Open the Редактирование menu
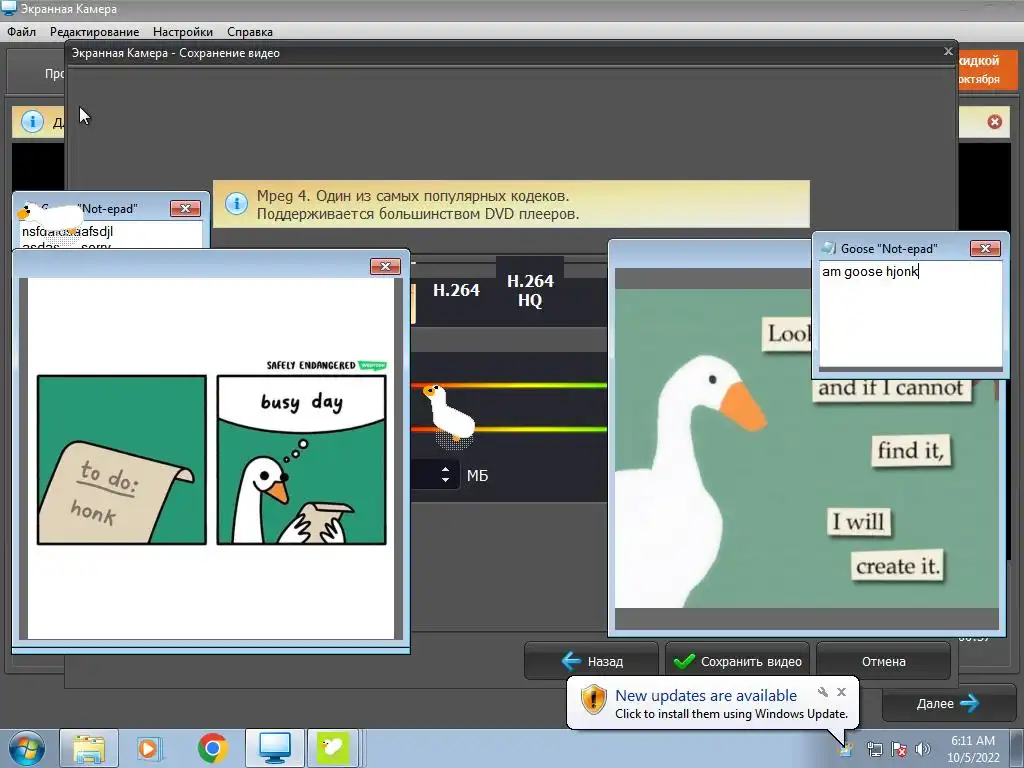 click(x=94, y=31)
